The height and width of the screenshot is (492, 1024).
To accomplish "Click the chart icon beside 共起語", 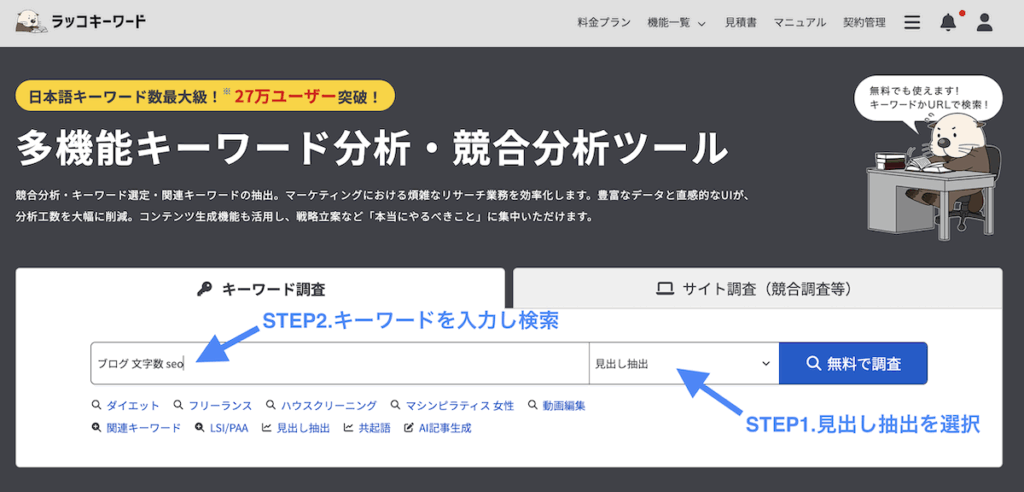I will (x=349, y=429).
